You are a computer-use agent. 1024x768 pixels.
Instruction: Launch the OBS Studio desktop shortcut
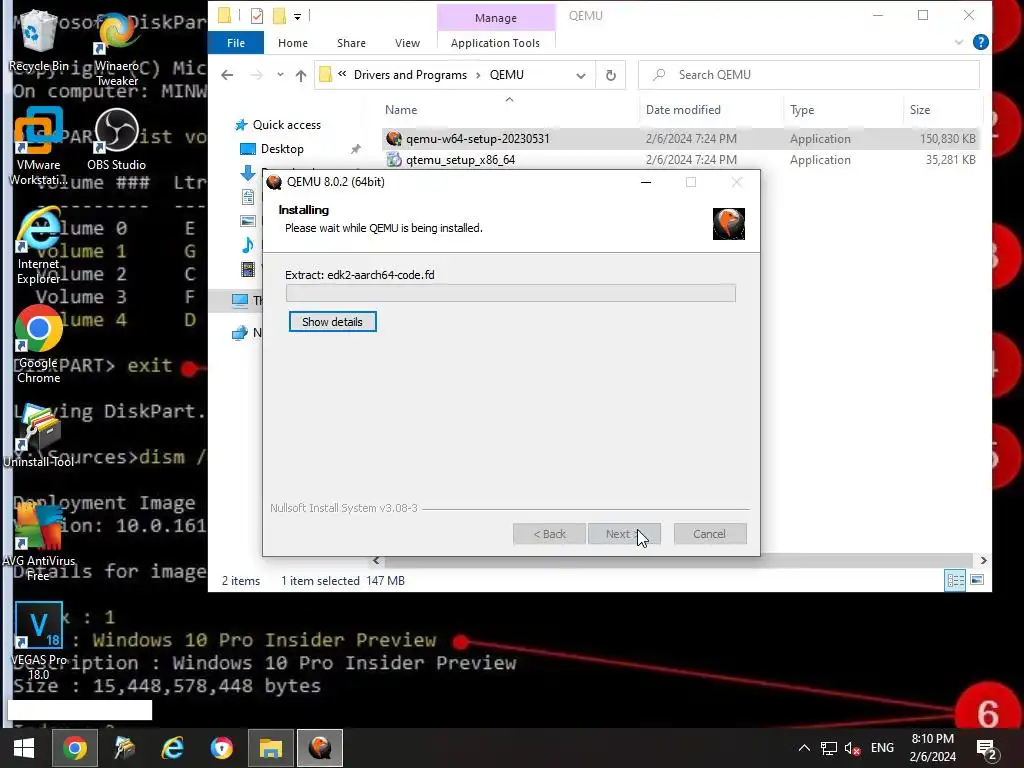[x=117, y=140]
